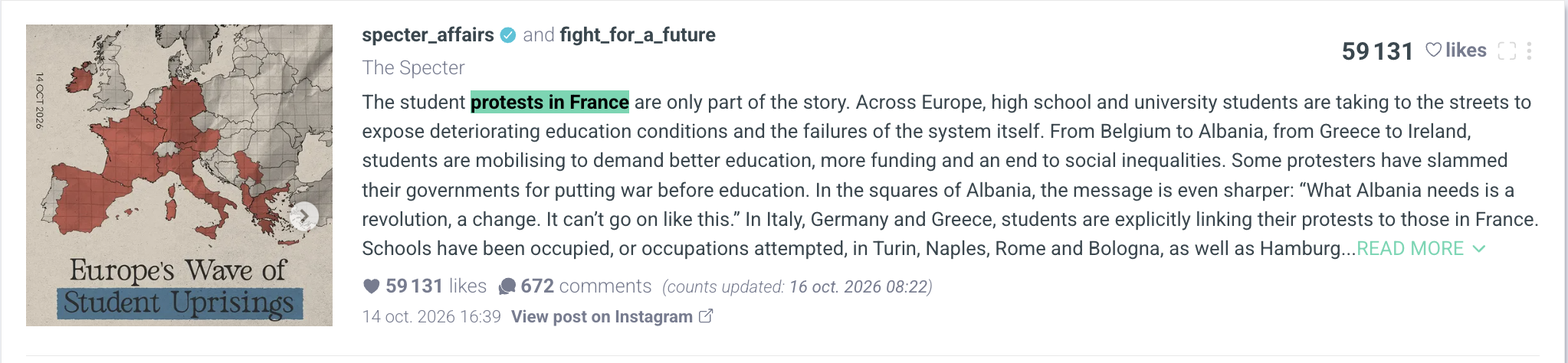Expand the caption with READ MORE
1568x363 pixels.
tap(1410, 249)
